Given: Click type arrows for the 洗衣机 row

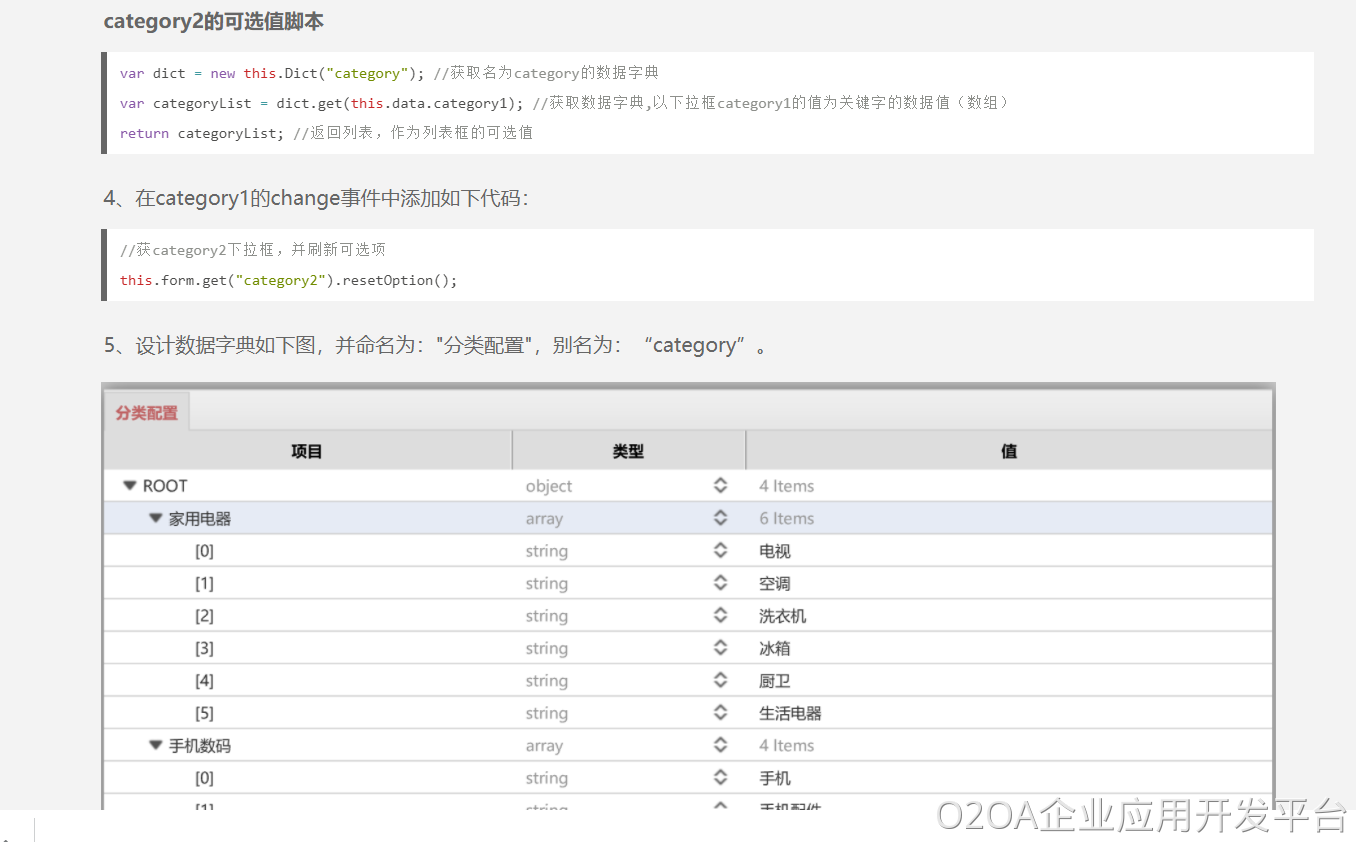Looking at the screenshot, I should [720, 616].
